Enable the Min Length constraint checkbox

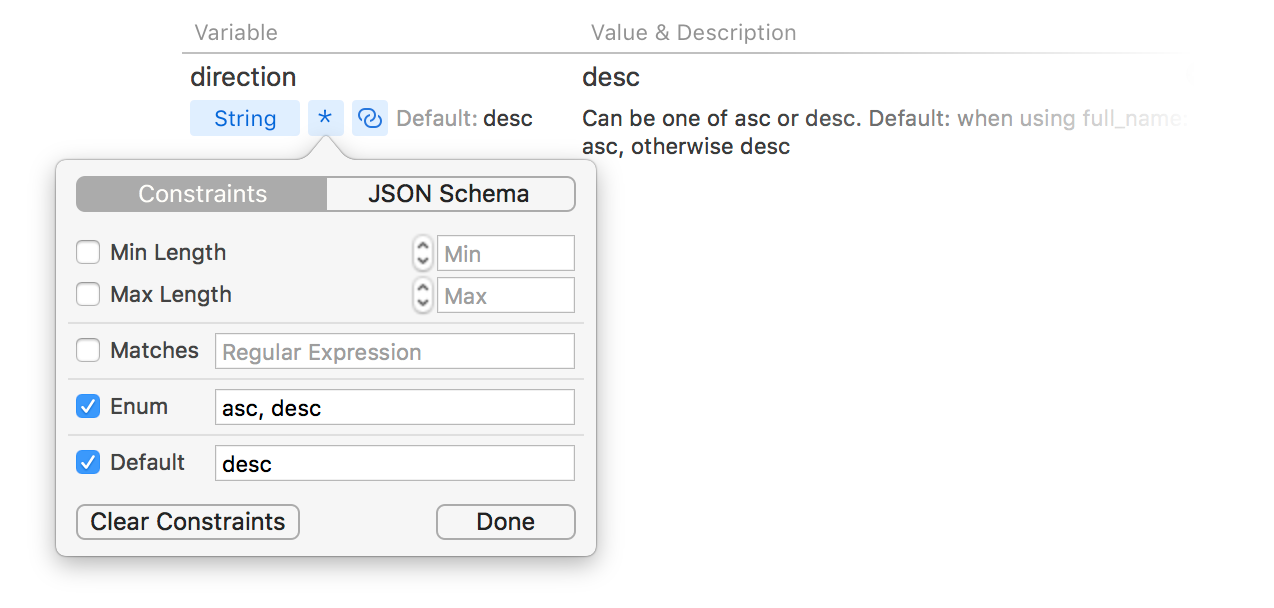pyautogui.click(x=88, y=252)
